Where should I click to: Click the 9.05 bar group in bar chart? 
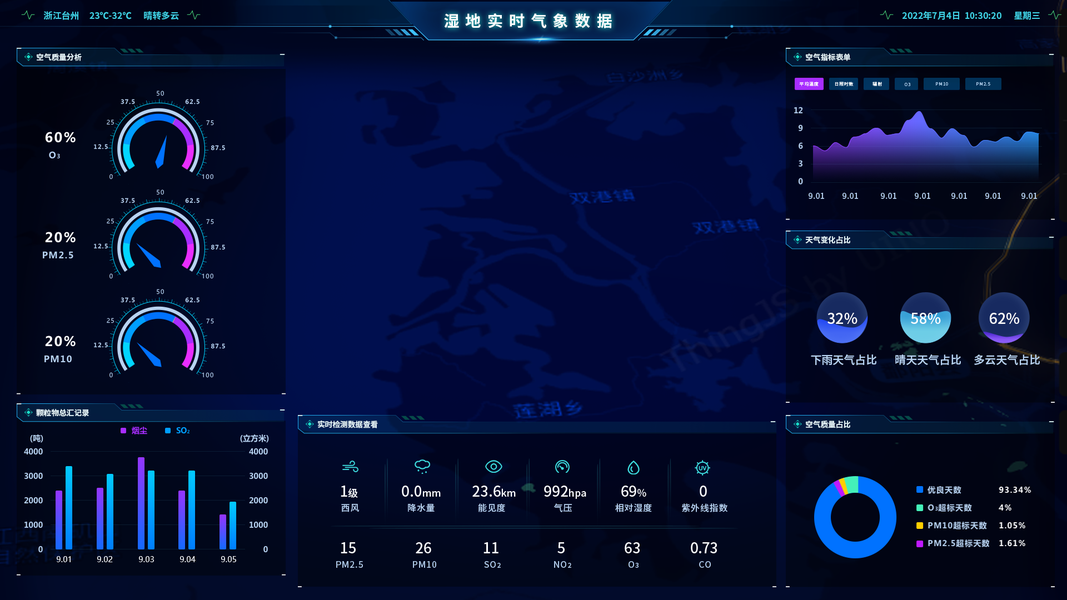pos(228,524)
